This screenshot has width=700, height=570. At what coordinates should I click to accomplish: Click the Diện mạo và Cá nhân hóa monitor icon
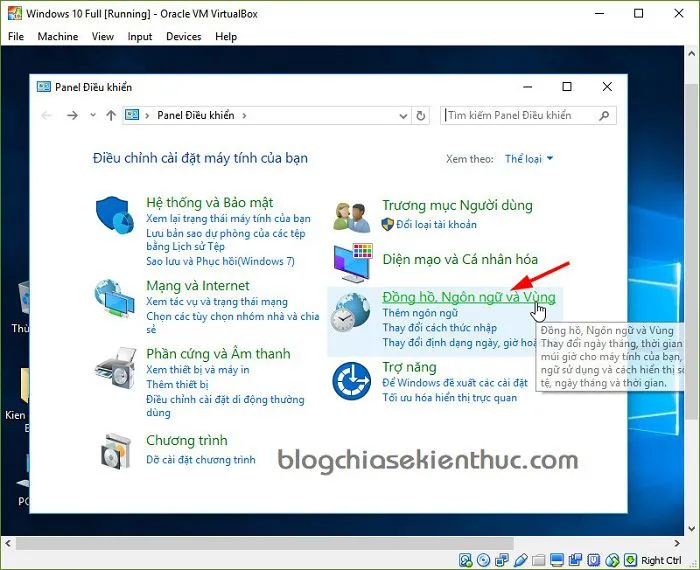353,262
